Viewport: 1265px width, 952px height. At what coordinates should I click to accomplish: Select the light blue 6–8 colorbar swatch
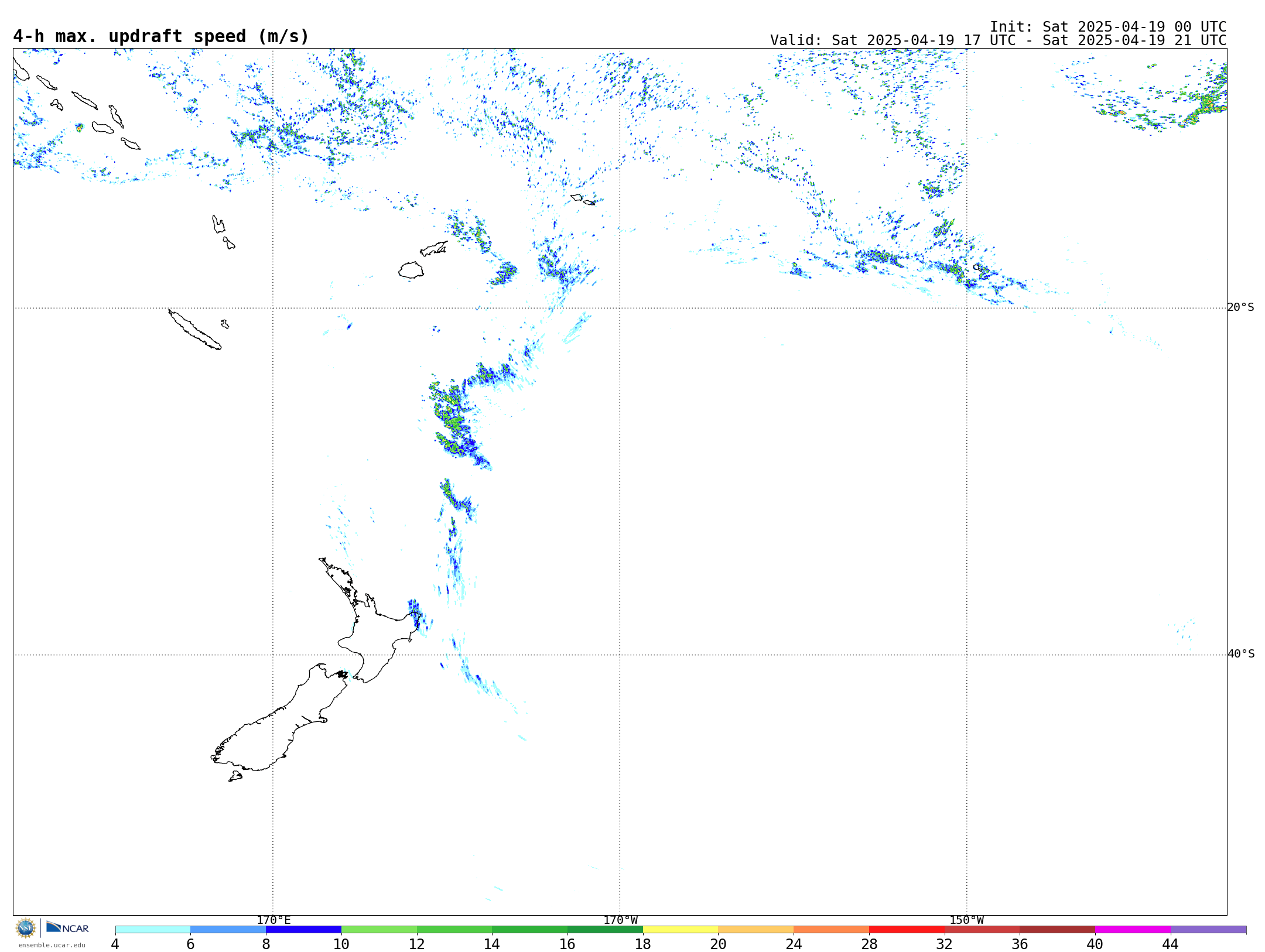click(x=228, y=930)
